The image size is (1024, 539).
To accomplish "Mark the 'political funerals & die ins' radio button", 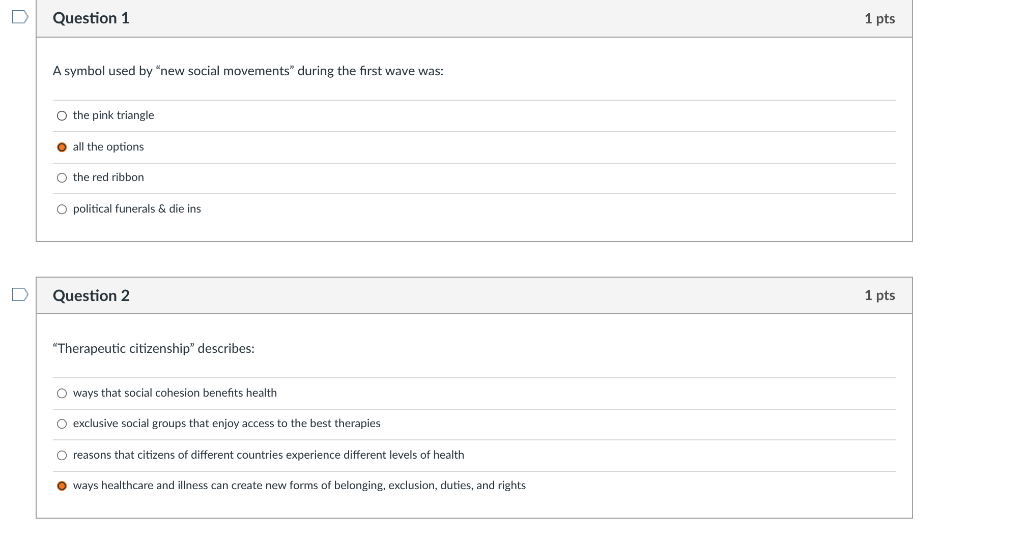I will 62,209.
